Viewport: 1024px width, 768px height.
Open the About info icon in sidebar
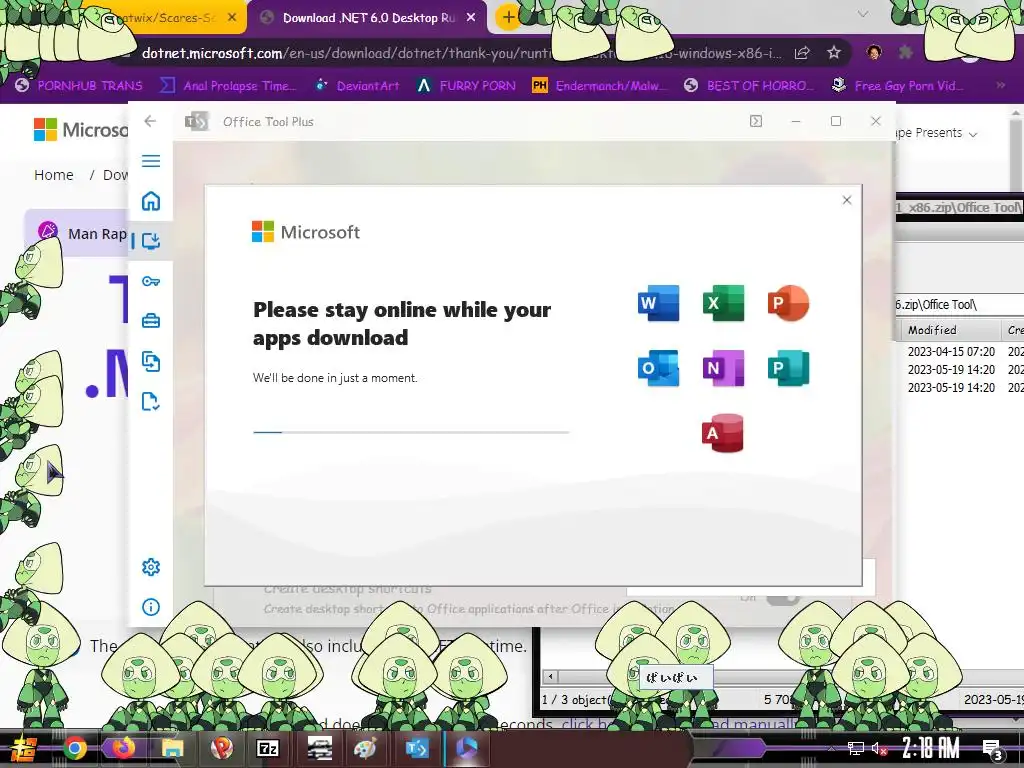pyautogui.click(x=151, y=607)
